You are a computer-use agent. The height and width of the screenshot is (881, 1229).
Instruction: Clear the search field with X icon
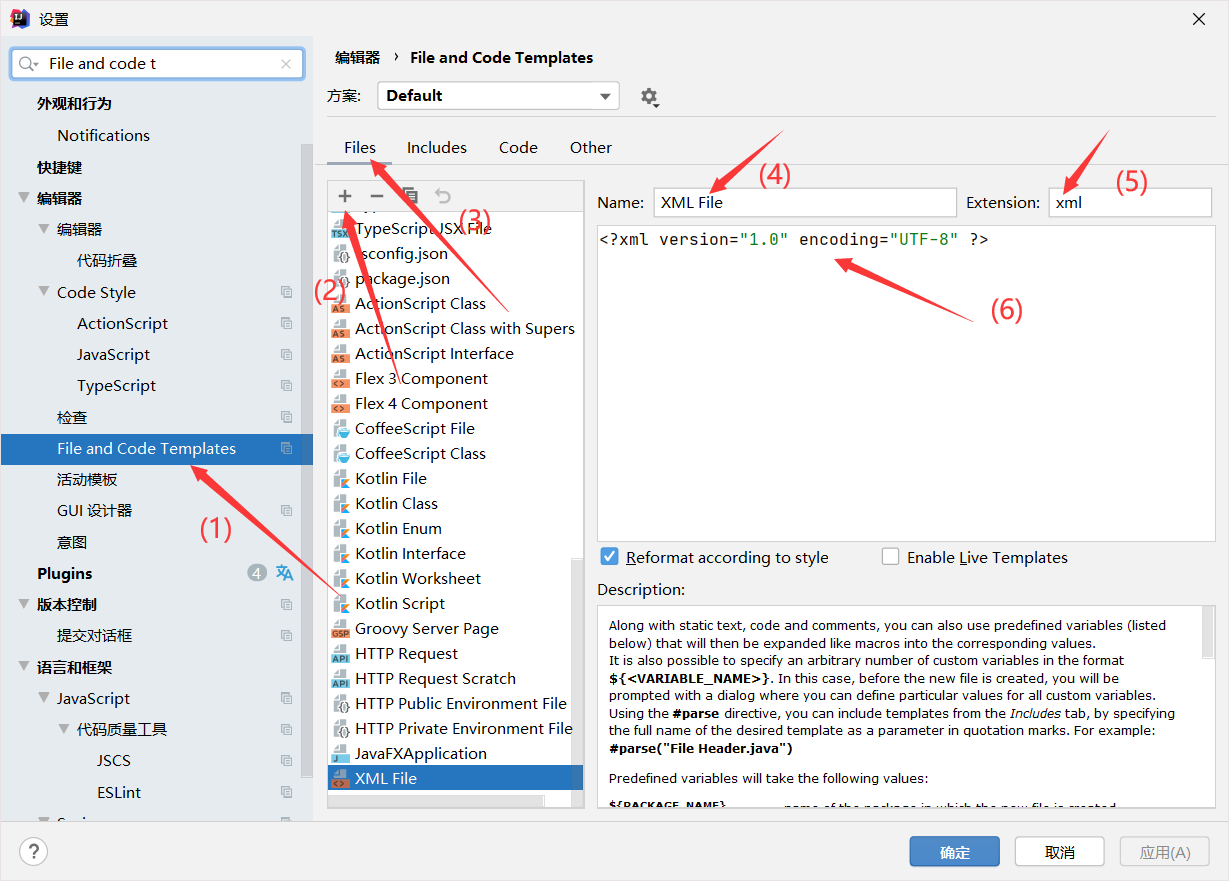[286, 63]
